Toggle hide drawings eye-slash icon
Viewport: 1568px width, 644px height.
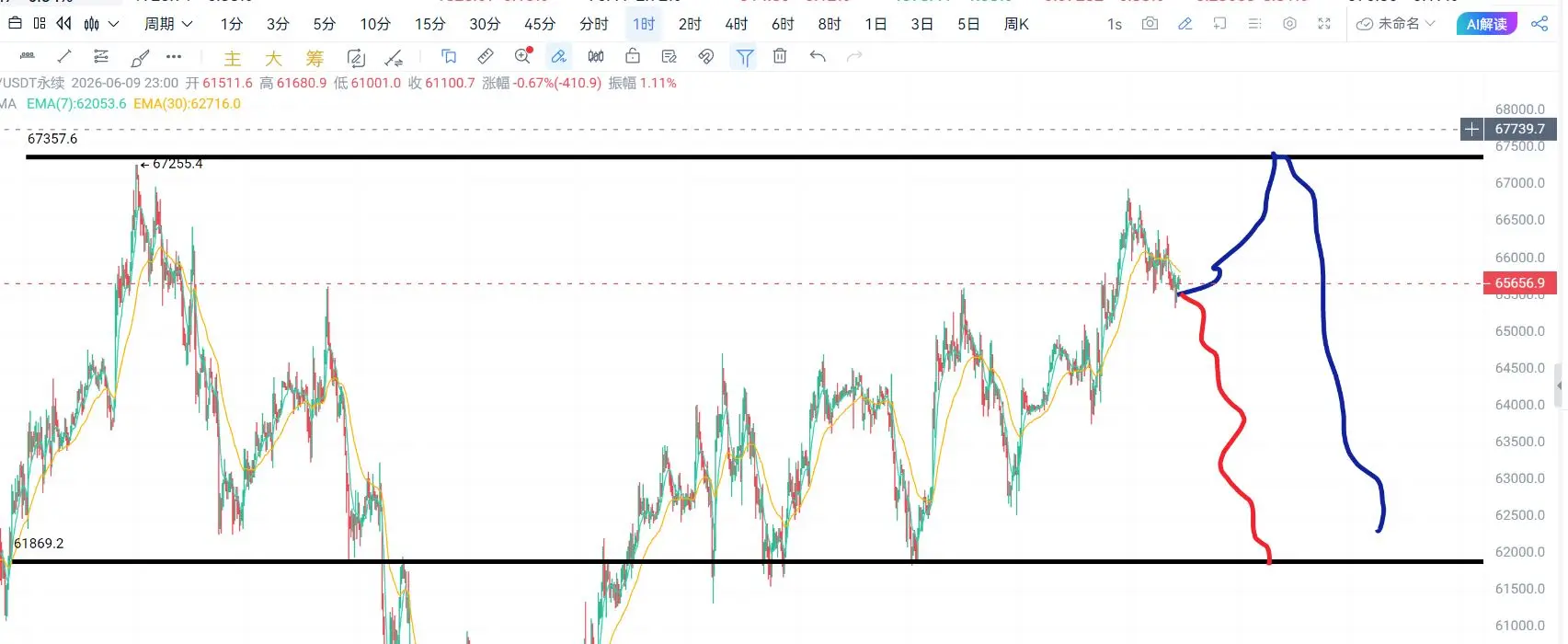(x=706, y=56)
